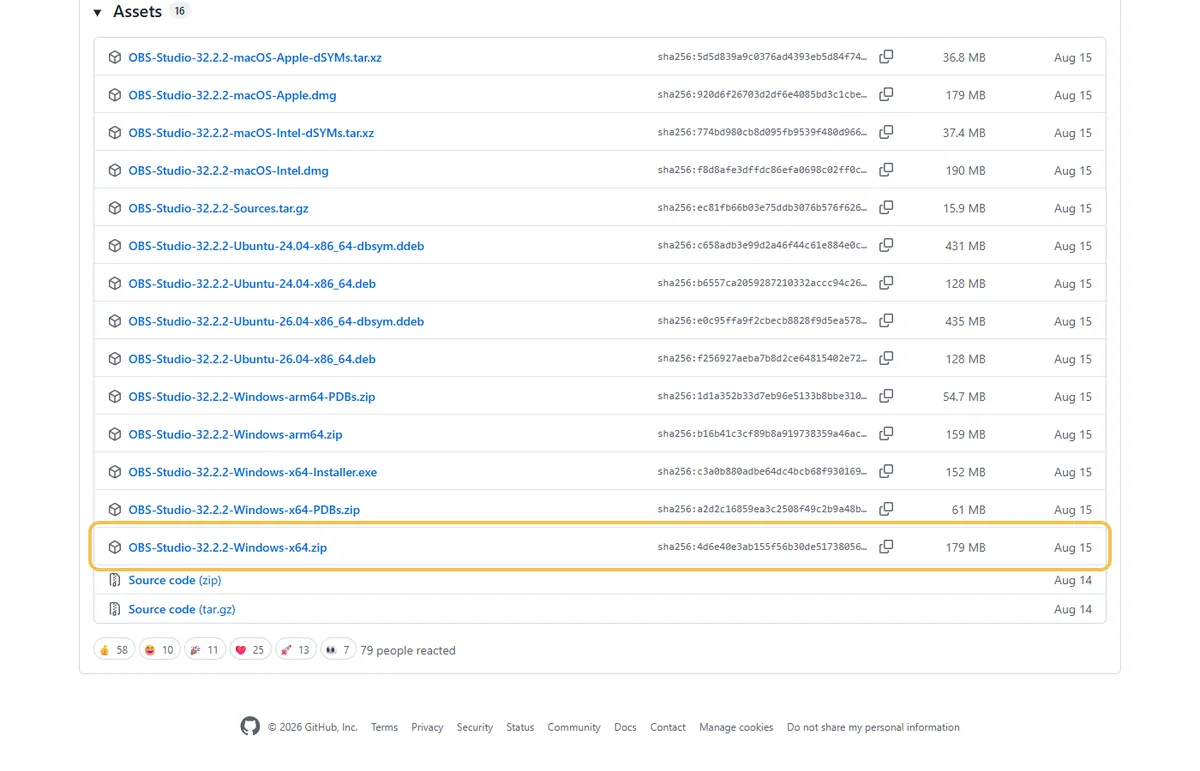Copy sha256 of Ubuntu-26.04 dbsym.ddeb

coord(886,321)
